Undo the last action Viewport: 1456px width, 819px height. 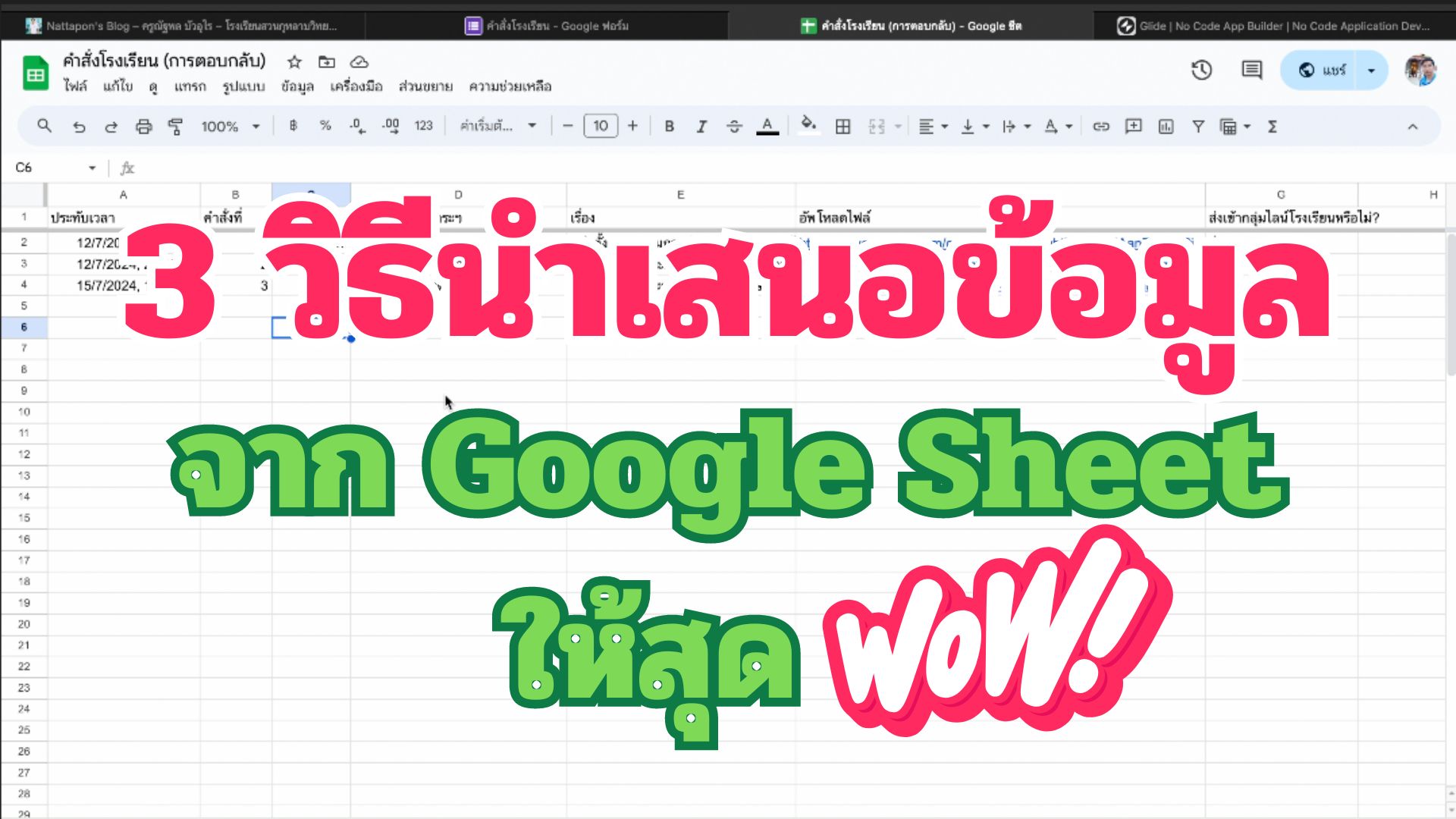pyautogui.click(x=79, y=127)
